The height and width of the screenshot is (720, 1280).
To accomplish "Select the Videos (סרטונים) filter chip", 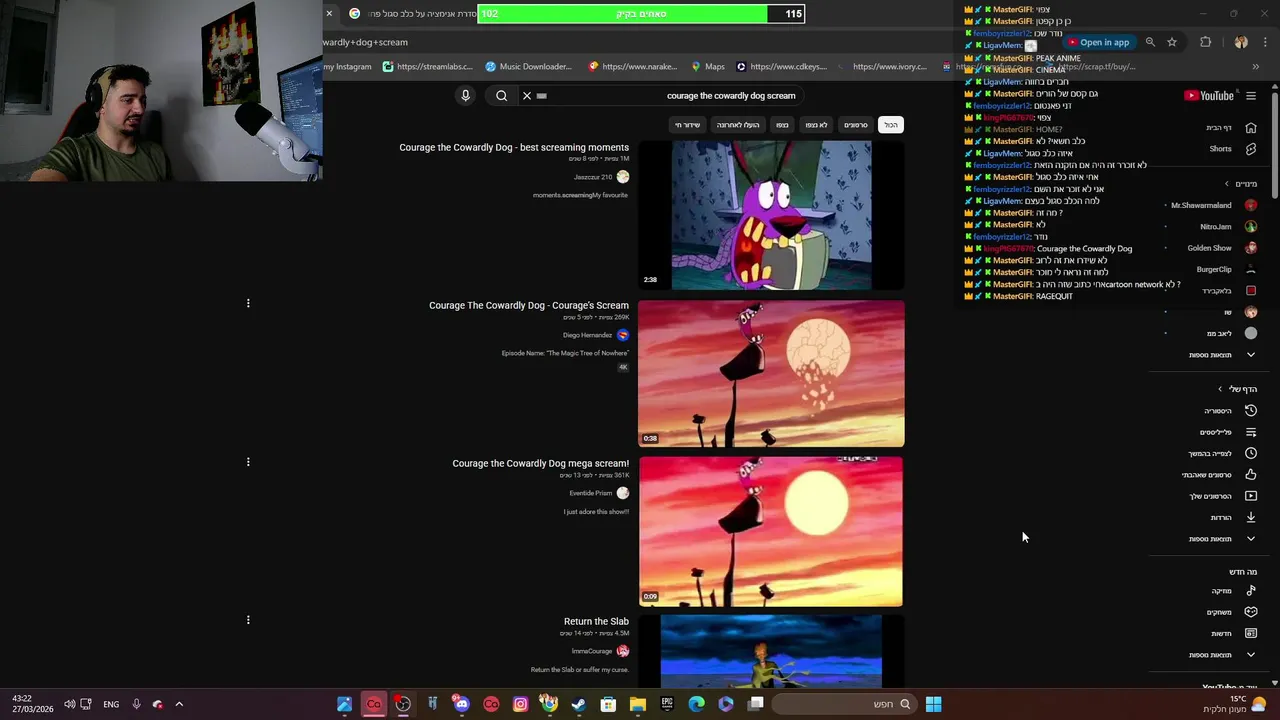I will tap(856, 125).
